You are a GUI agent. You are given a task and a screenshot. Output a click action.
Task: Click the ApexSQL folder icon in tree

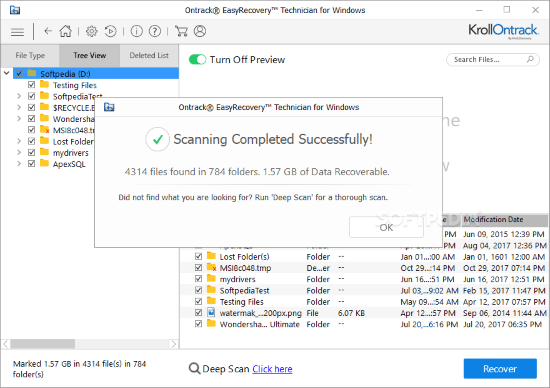44,163
